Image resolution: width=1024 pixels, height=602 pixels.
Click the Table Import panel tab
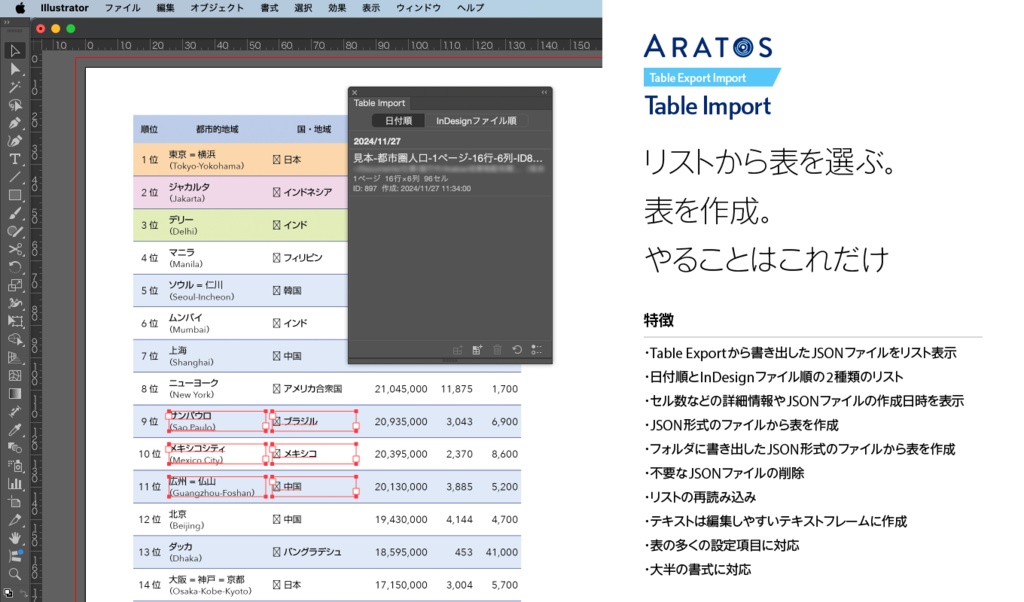click(x=379, y=103)
